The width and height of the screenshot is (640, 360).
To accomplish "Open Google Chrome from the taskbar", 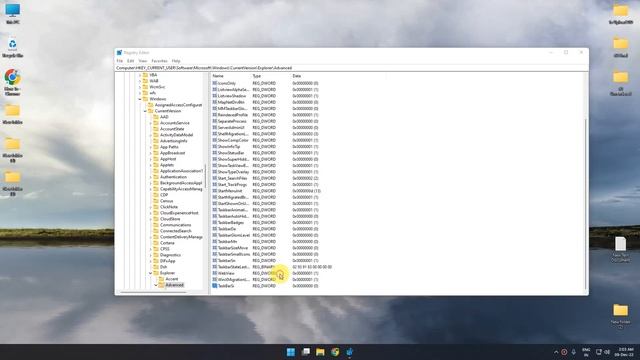I will [335, 352].
